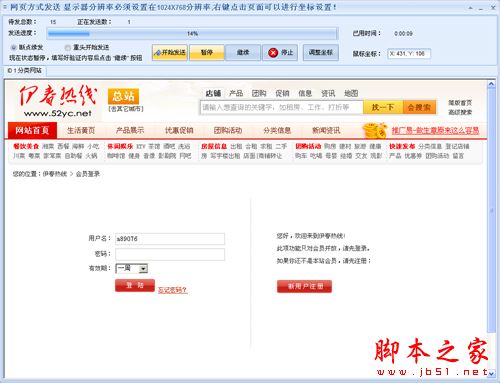Screen dimensions: 500x383
Task: Click the 继续 continue button
Action: click(243, 53)
